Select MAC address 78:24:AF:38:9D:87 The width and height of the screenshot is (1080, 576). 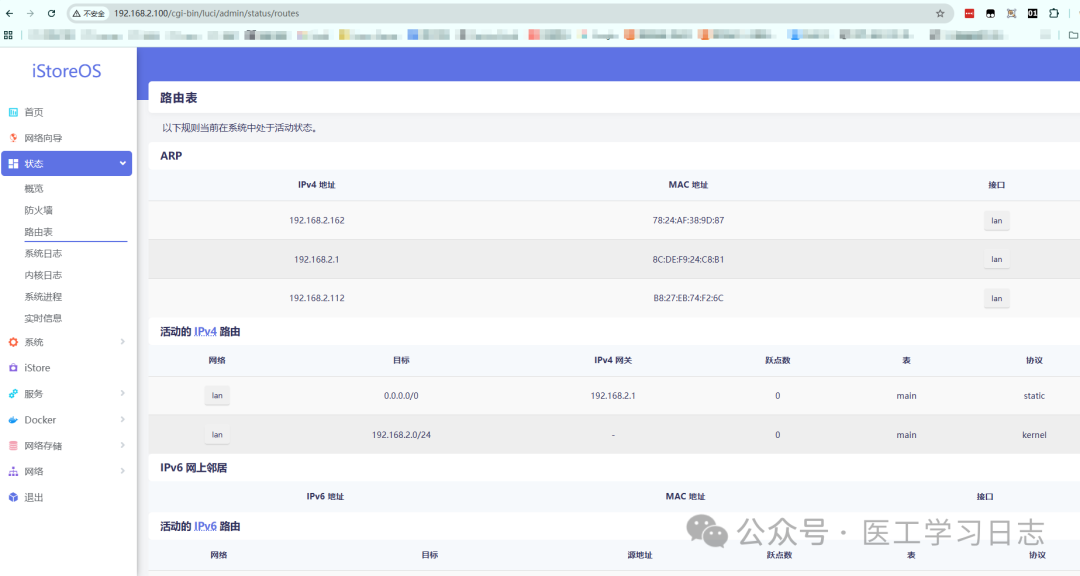[x=688, y=220]
